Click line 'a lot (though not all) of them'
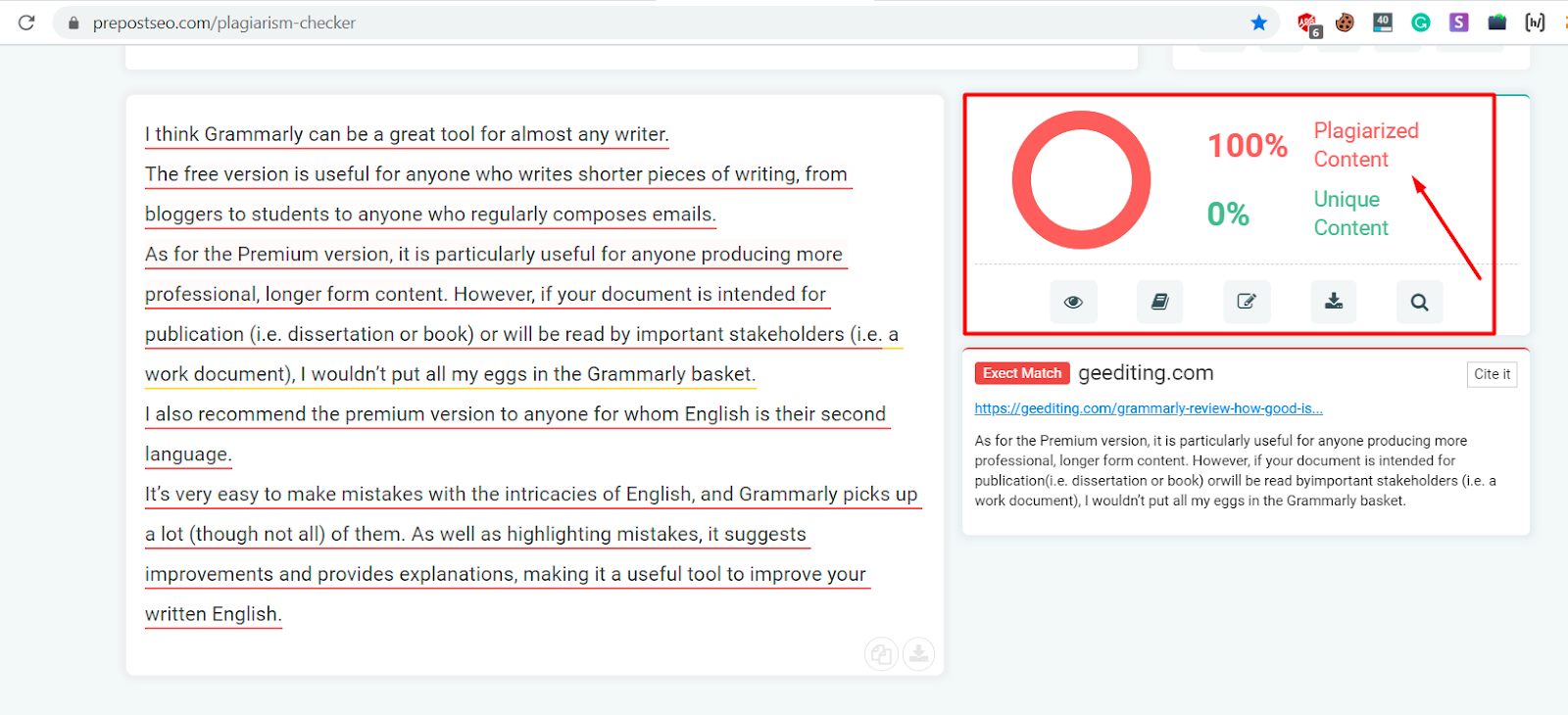 (475, 536)
